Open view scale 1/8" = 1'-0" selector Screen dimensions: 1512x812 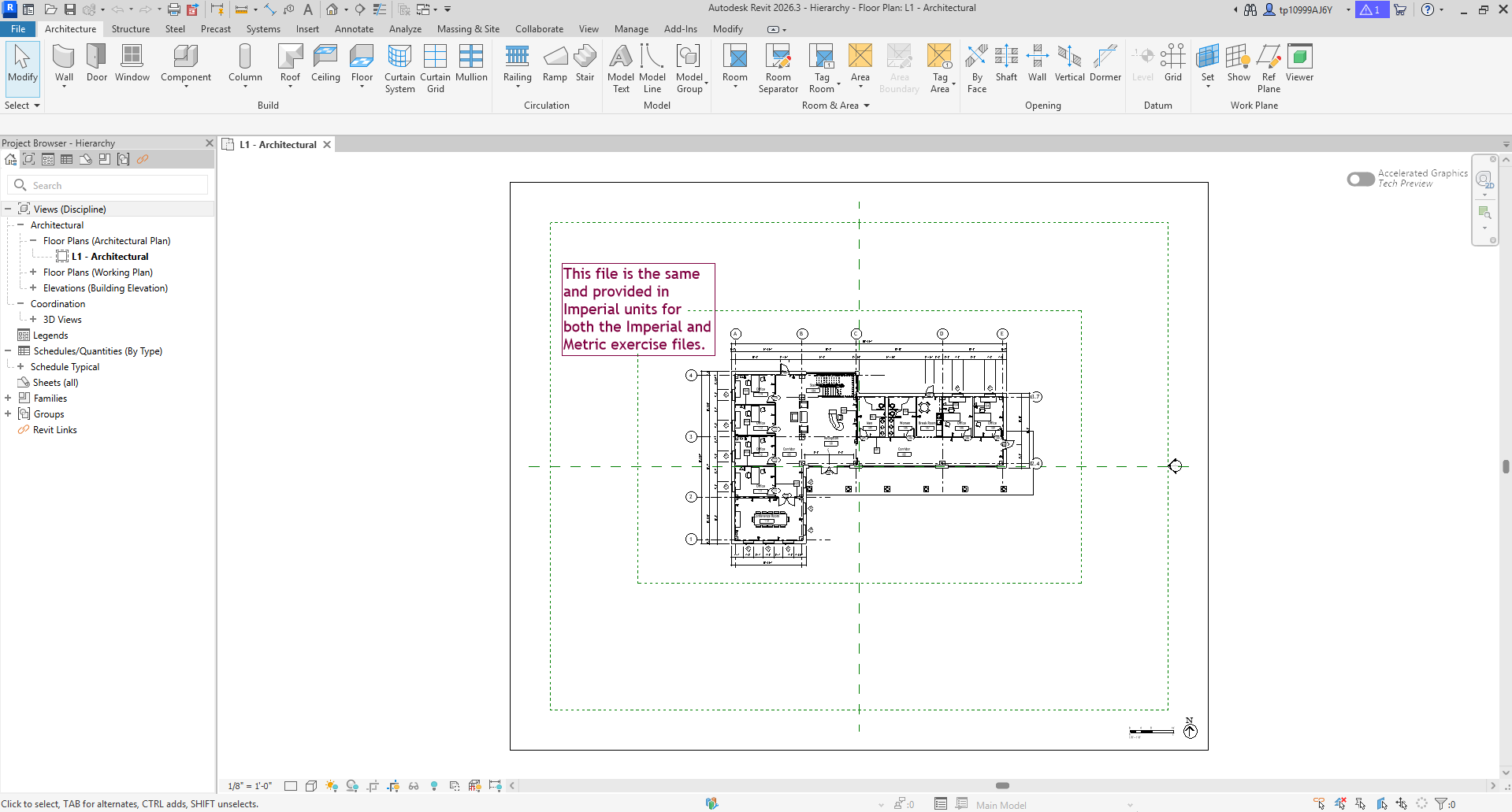pyautogui.click(x=250, y=786)
